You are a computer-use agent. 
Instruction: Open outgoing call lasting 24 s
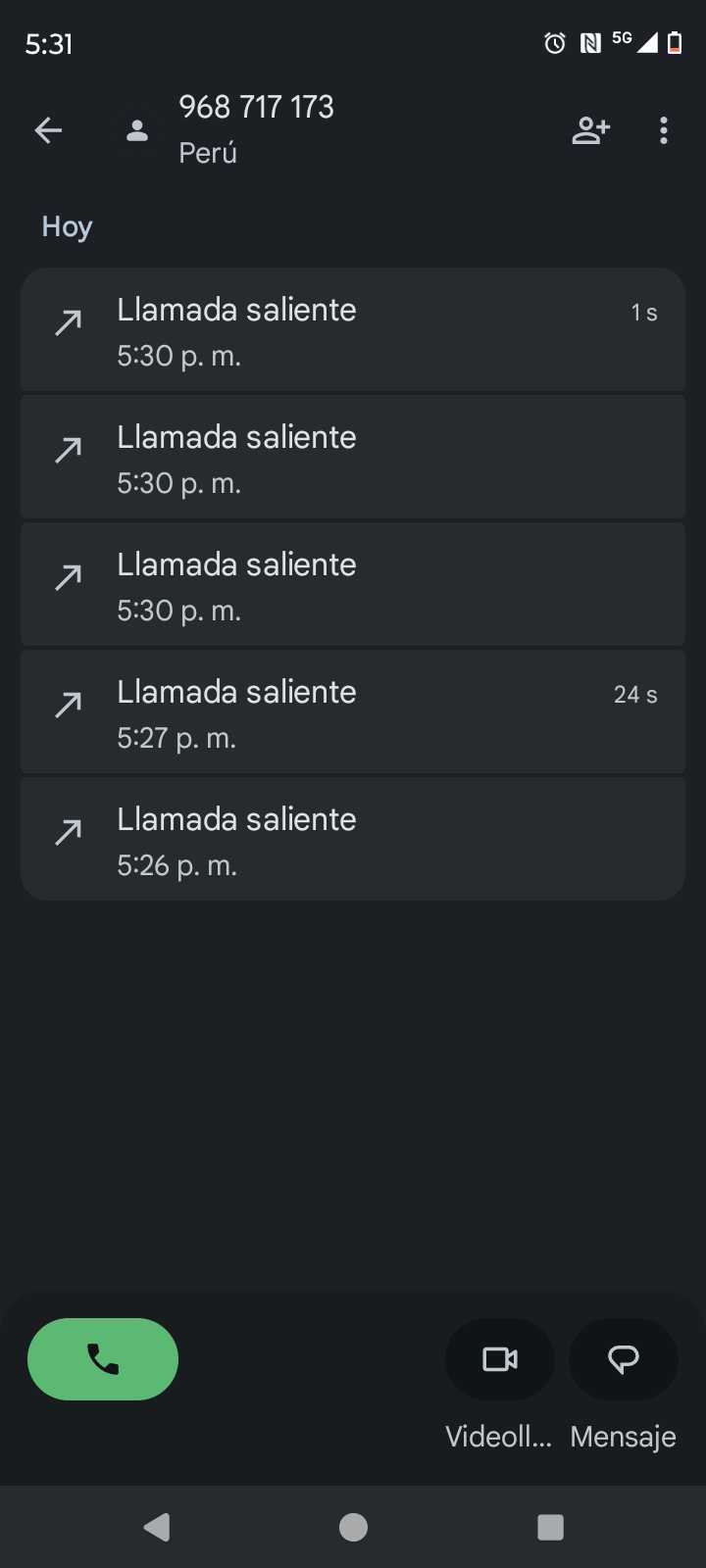click(x=353, y=712)
